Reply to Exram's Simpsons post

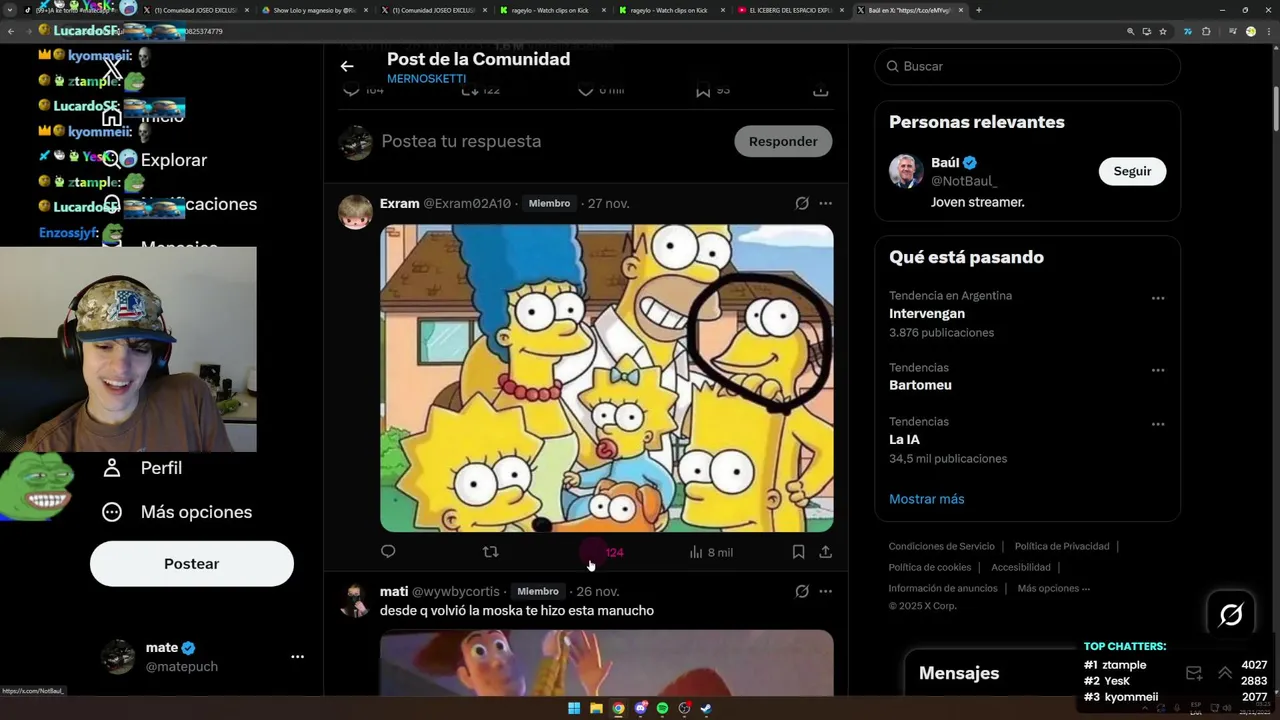pyautogui.click(x=388, y=552)
